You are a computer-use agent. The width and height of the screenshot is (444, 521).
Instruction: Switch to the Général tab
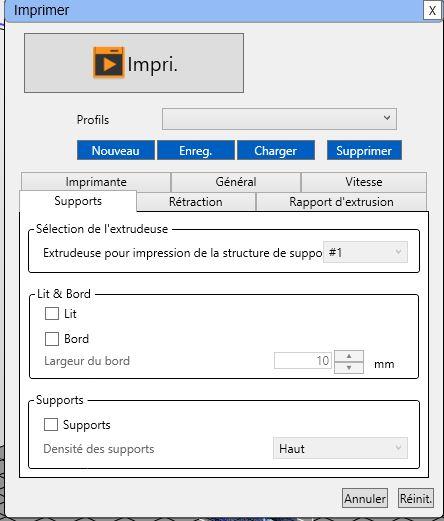pyautogui.click(x=236, y=182)
